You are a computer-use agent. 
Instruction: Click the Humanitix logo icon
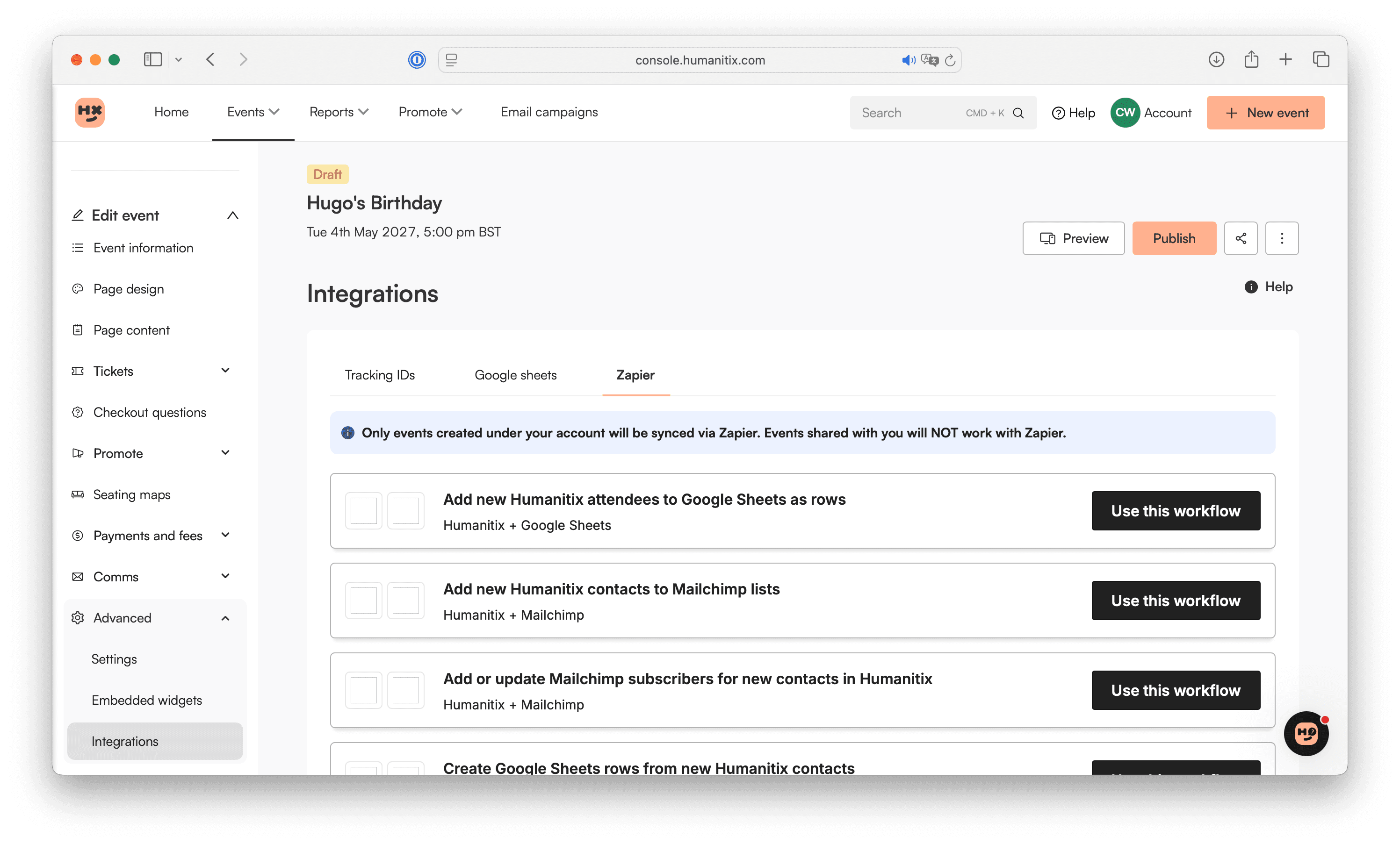tap(90, 112)
